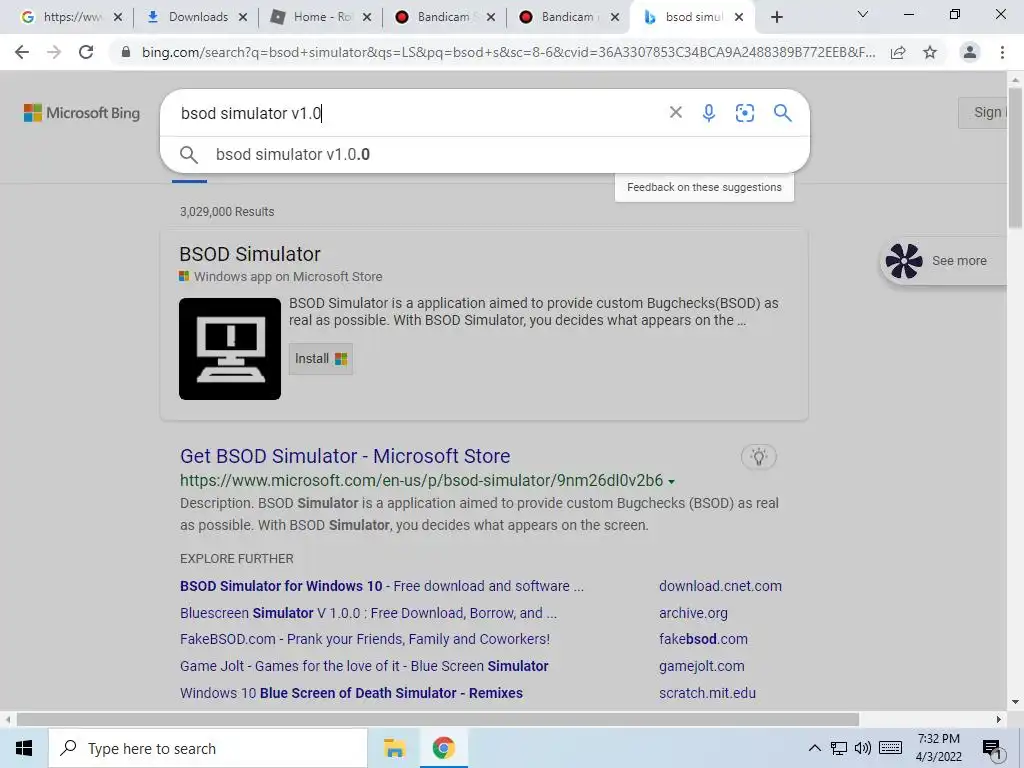Share this page via address bar icon
Viewport: 1024px width, 768px height.
pyautogui.click(x=898, y=52)
